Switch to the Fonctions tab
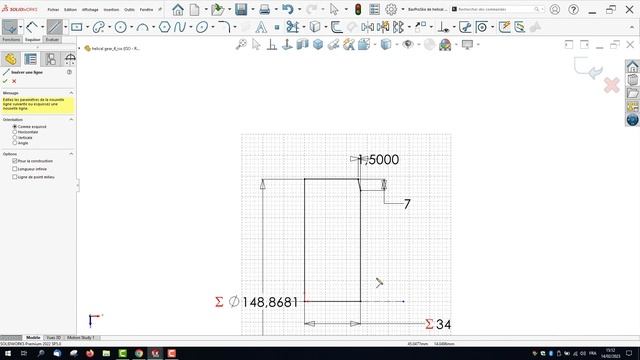 tap(11, 40)
